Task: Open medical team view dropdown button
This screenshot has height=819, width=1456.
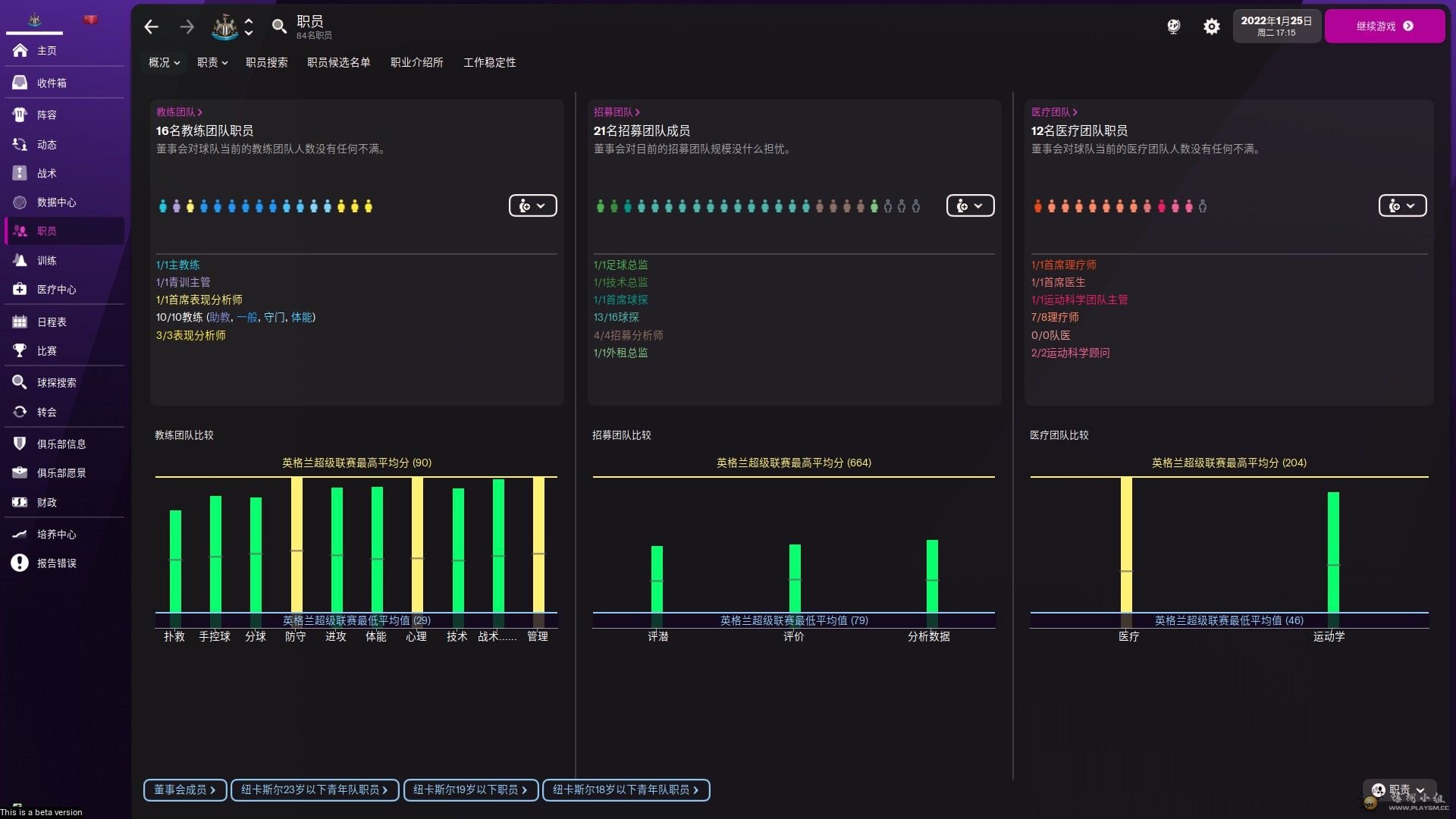Action: point(1402,206)
